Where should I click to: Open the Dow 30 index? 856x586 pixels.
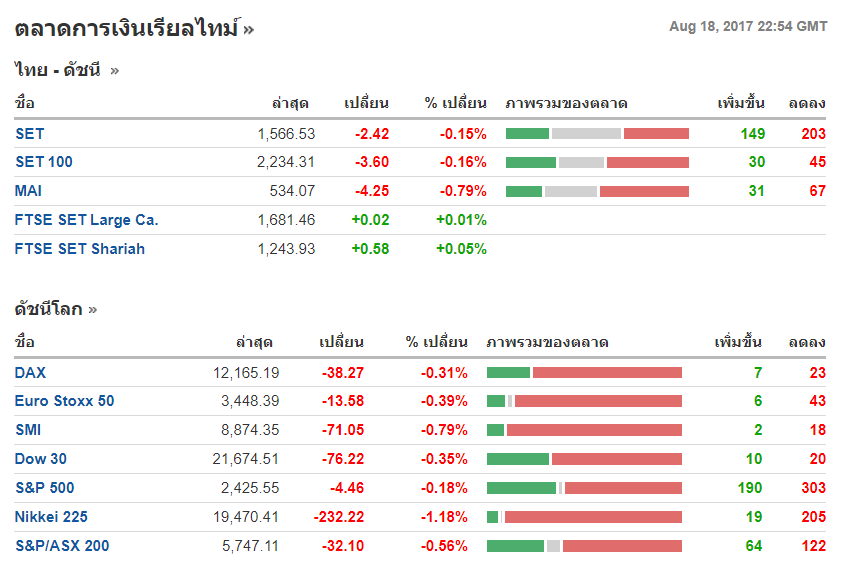43,459
